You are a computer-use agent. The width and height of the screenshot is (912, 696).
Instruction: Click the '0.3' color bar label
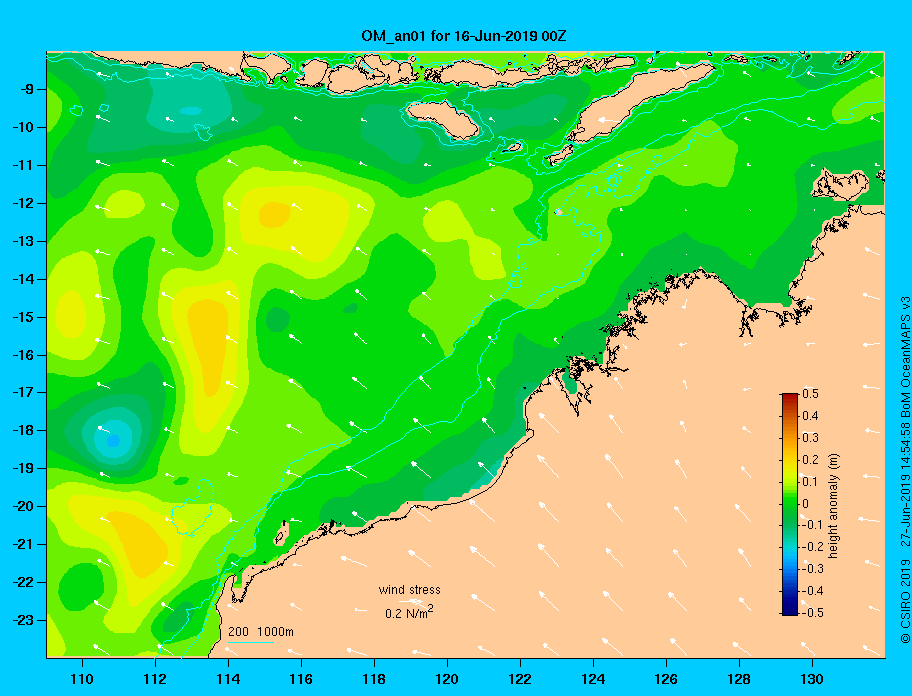pos(810,437)
